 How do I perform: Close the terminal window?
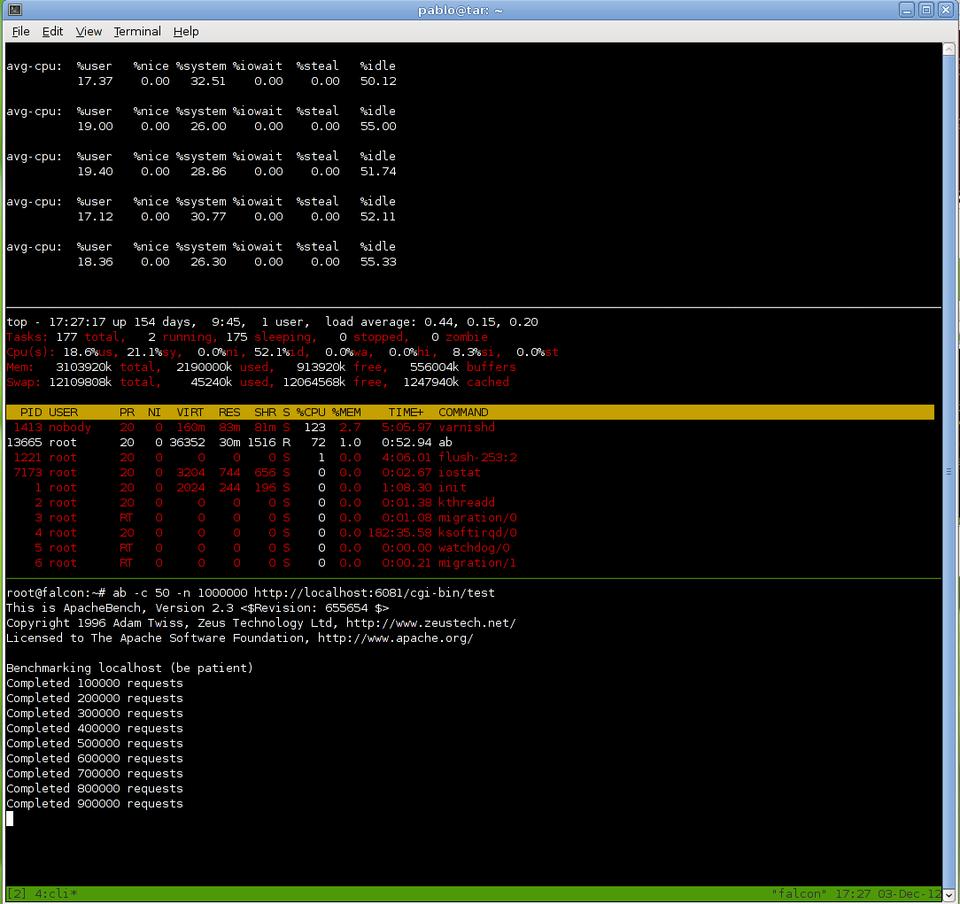pyautogui.click(x=946, y=10)
